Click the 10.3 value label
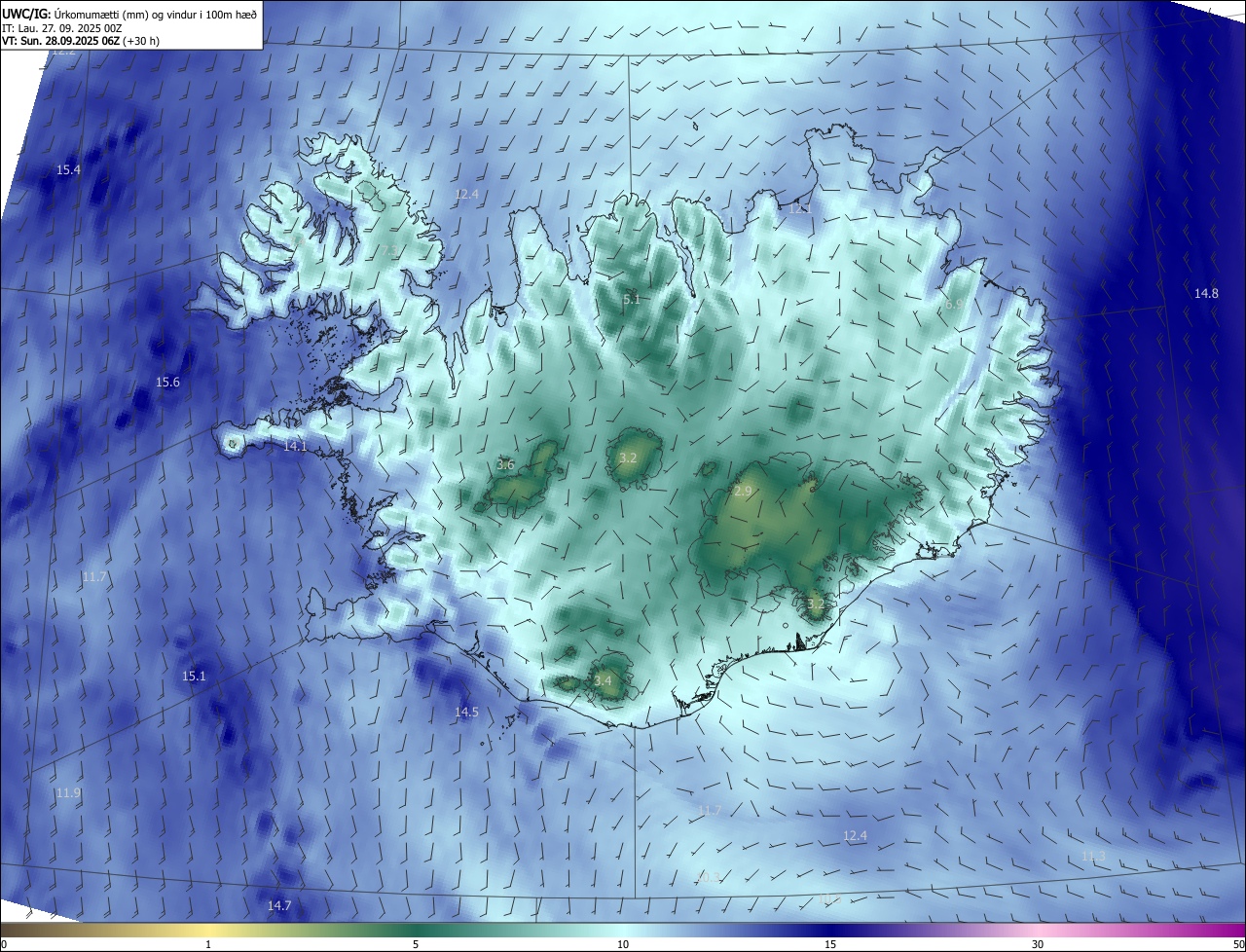The width and height of the screenshot is (1246, 952). click(709, 877)
